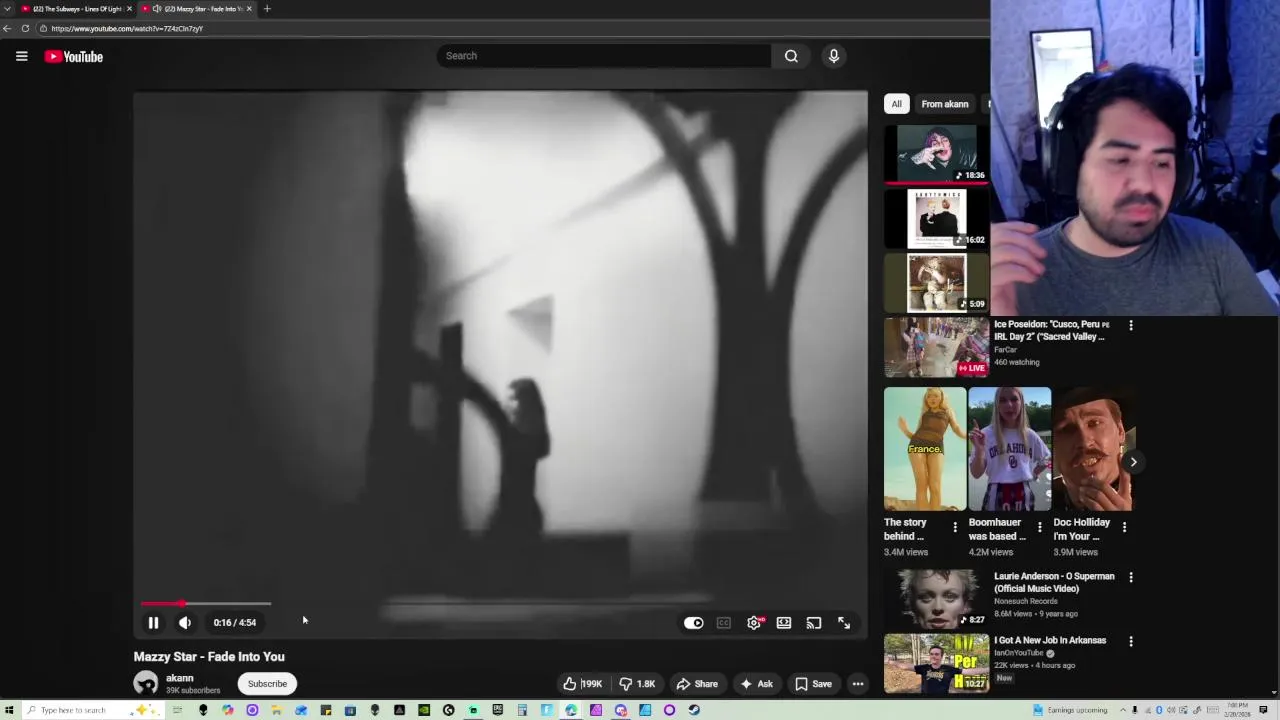The height and width of the screenshot is (720, 1280).
Task: Open options for the Arkansas job video
Action: (1131, 641)
